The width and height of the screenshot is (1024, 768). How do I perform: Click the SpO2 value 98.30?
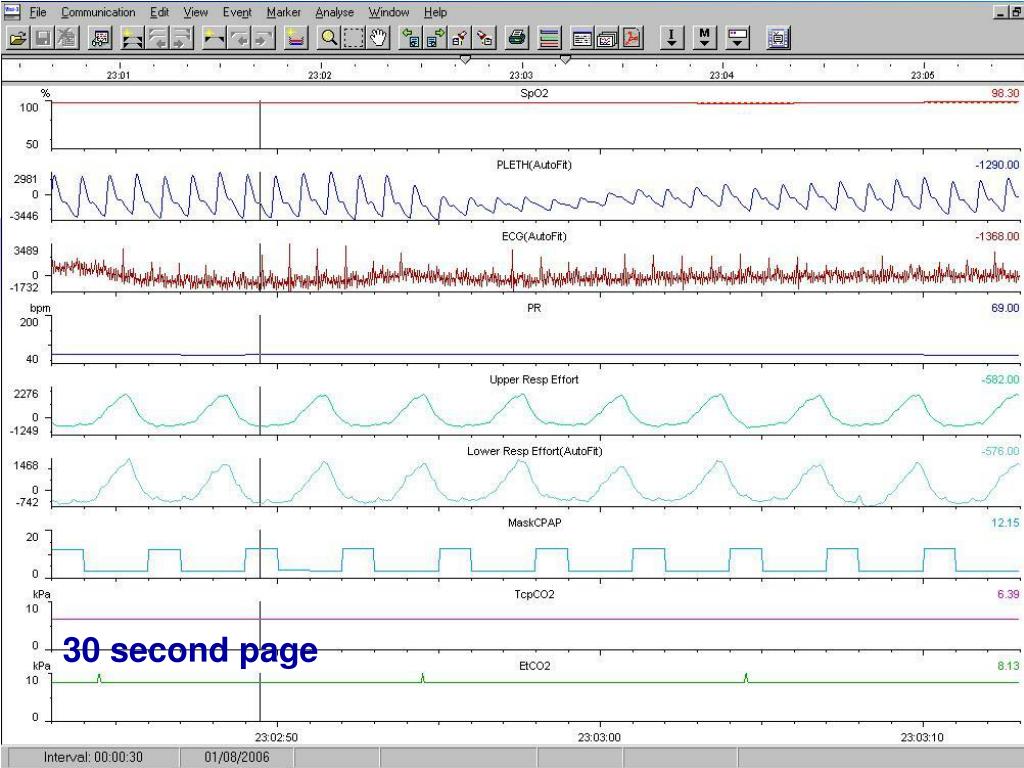point(1005,93)
